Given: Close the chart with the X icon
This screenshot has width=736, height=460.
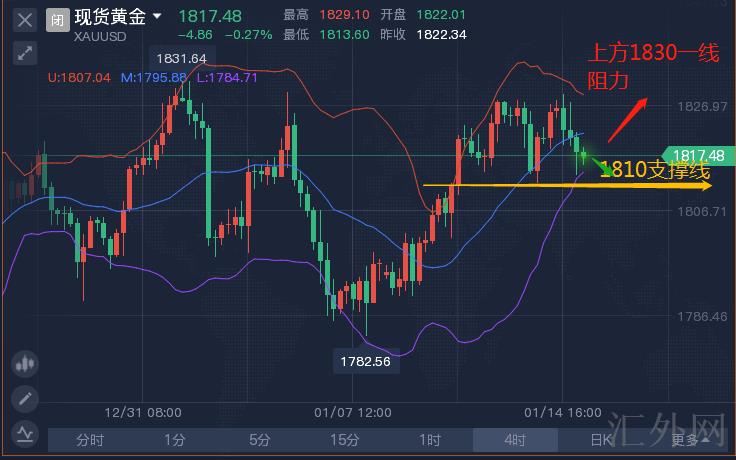Looking at the screenshot, I should point(25,18).
